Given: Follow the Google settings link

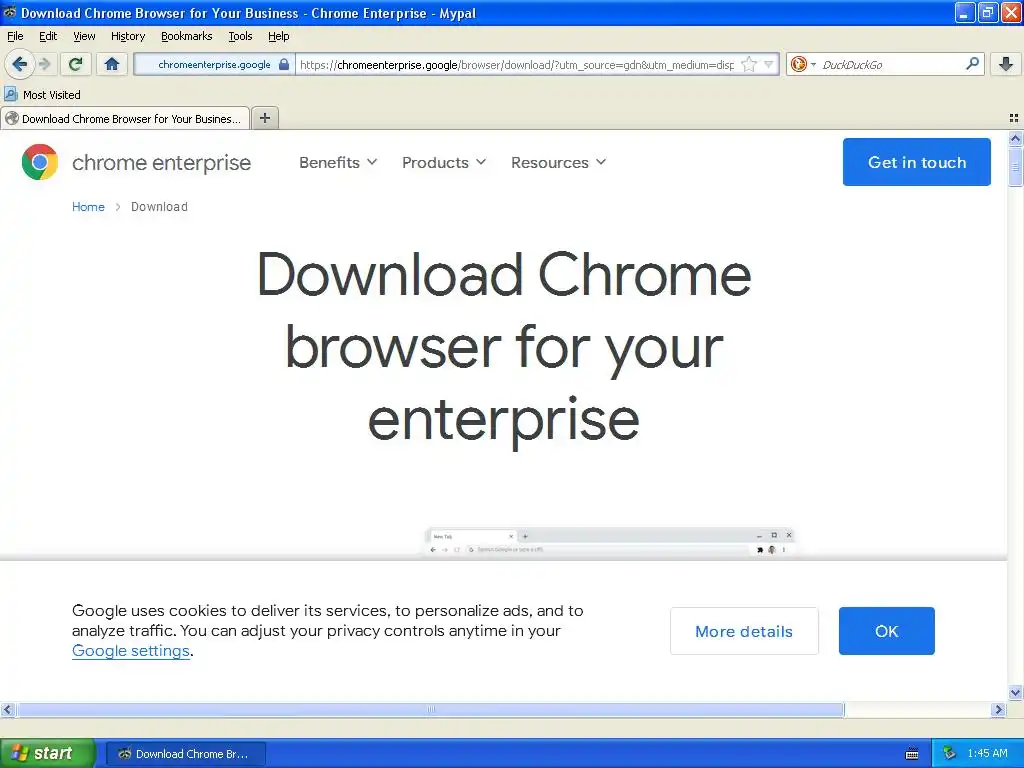Looking at the screenshot, I should 131,650.
